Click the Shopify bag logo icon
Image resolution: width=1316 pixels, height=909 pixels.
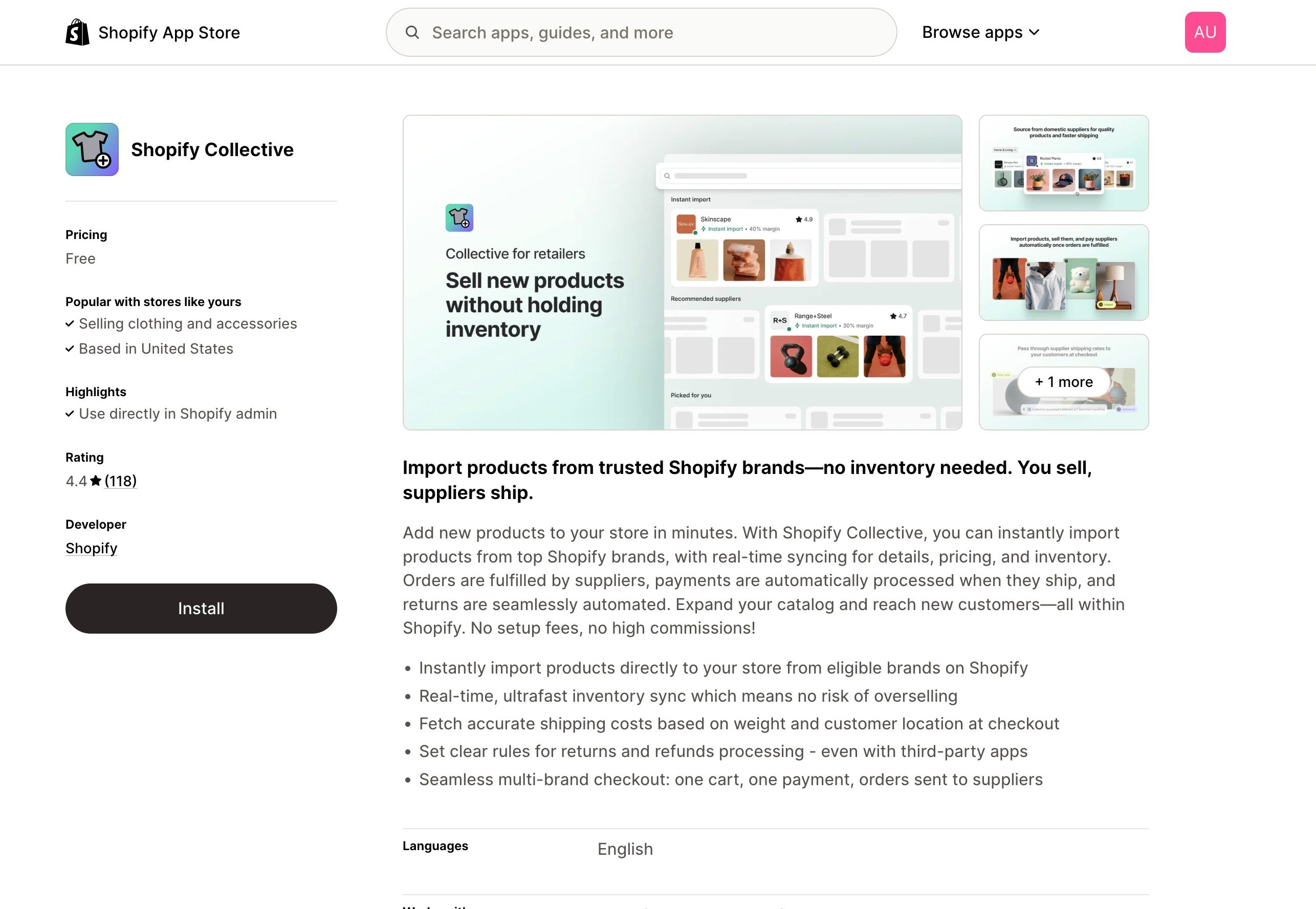coord(77,32)
